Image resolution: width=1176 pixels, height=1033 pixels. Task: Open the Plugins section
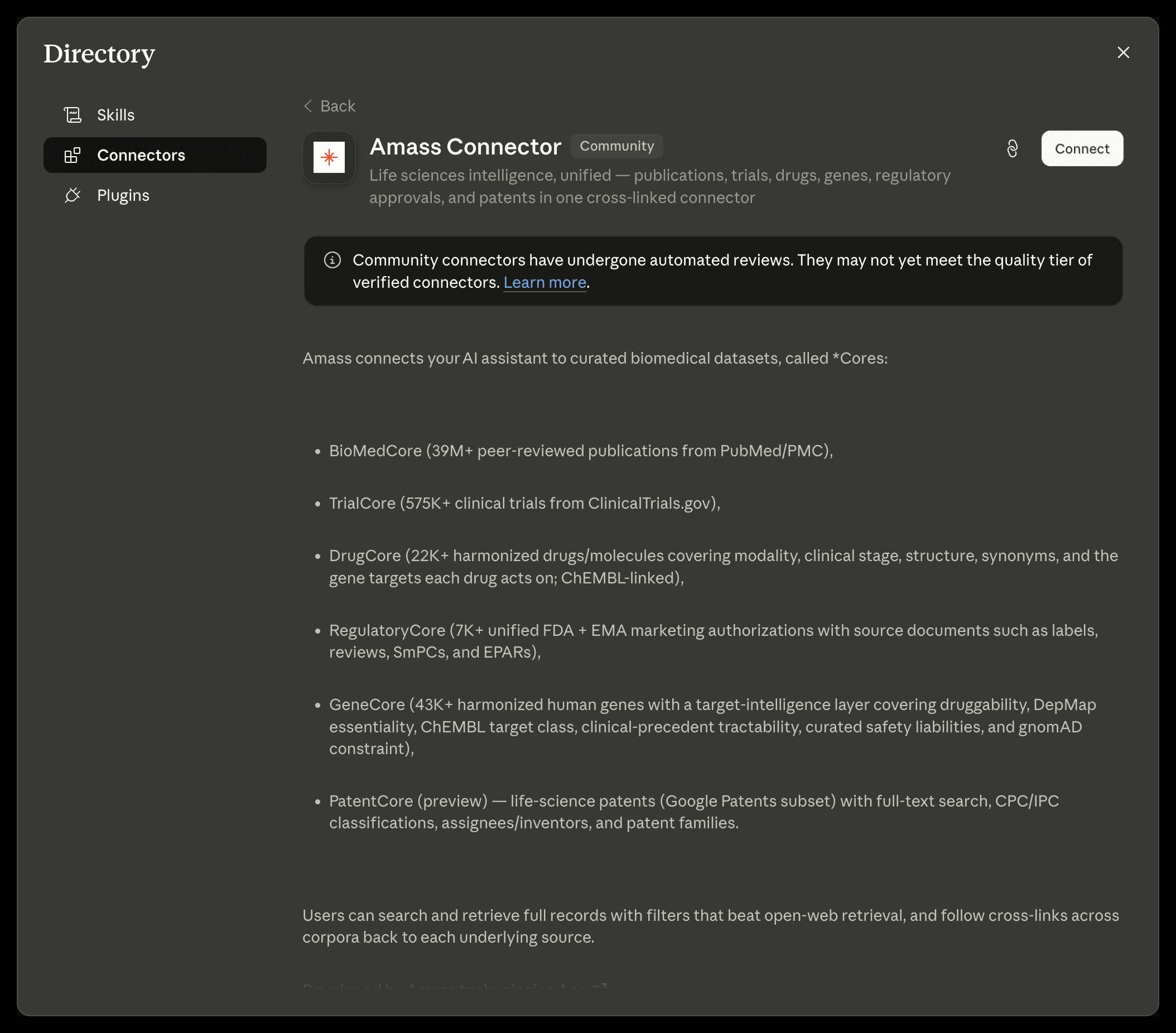pos(155,196)
